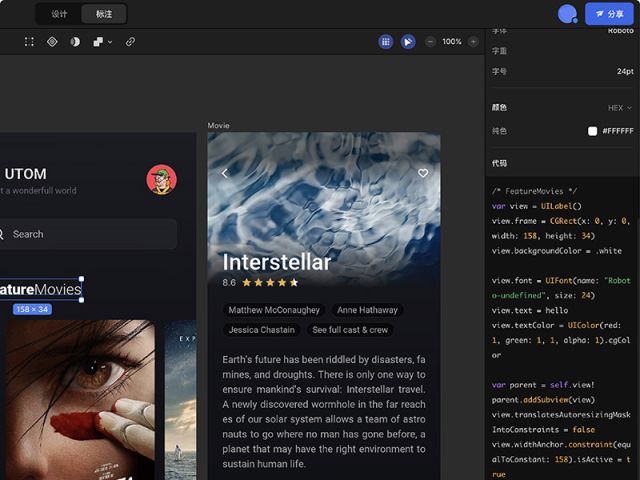Screen dimensions: 640x480
Task: Click the blue play preview button
Action: click(x=408, y=42)
